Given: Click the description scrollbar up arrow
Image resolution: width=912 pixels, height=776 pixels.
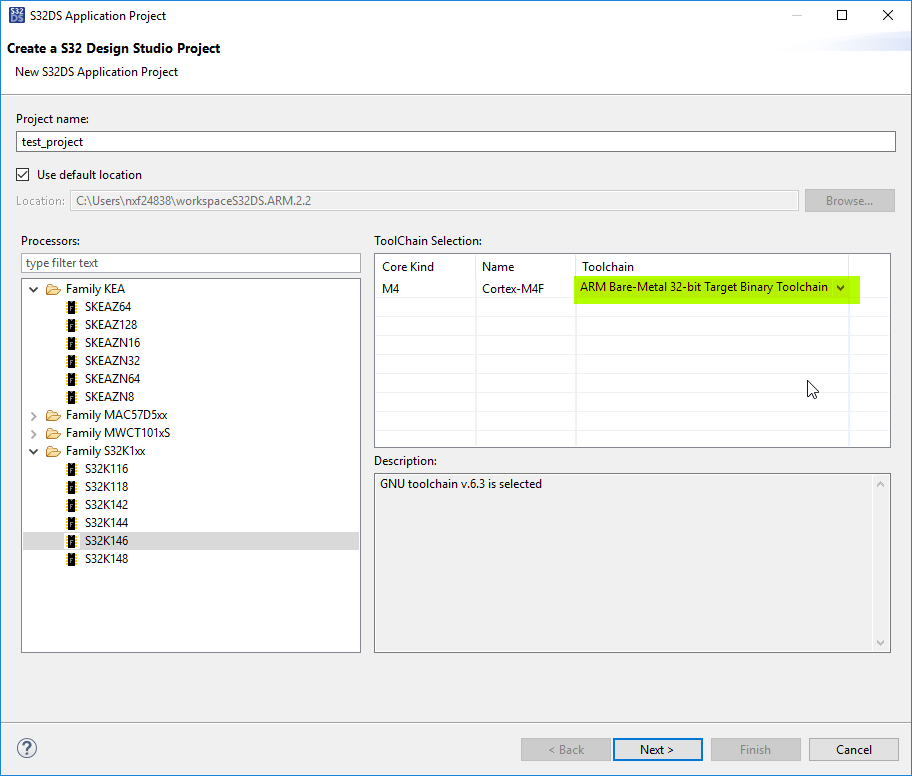Looking at the screenshot, I should pos(881,485).
